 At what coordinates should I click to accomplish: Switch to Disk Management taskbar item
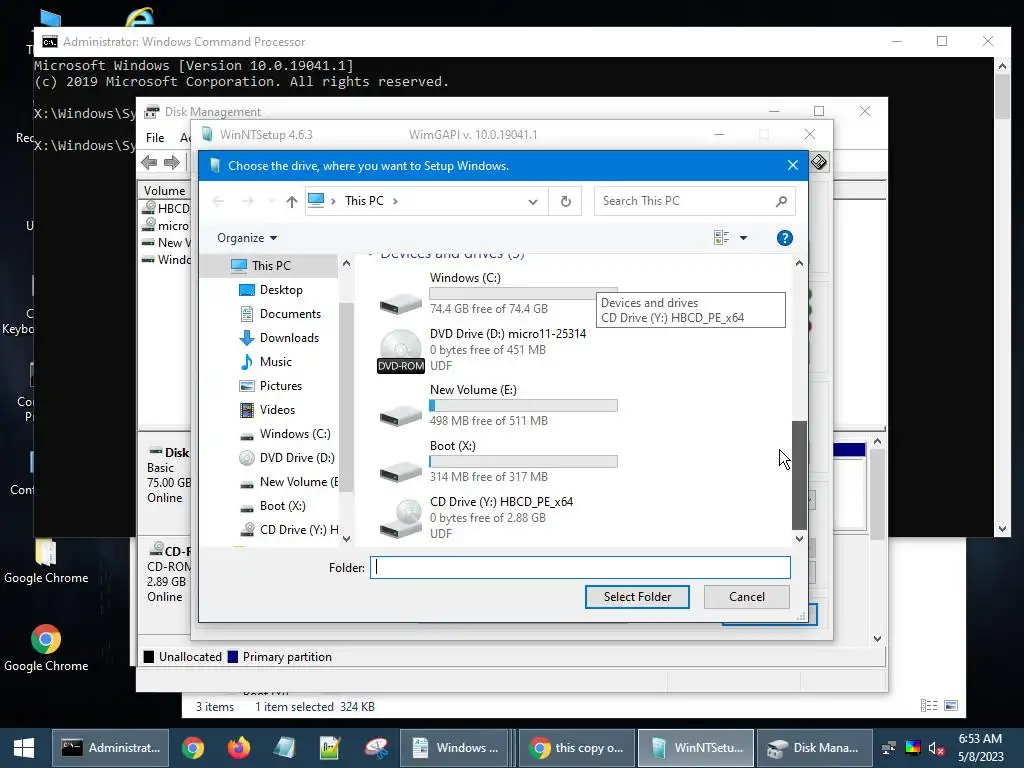coord(815,748)
